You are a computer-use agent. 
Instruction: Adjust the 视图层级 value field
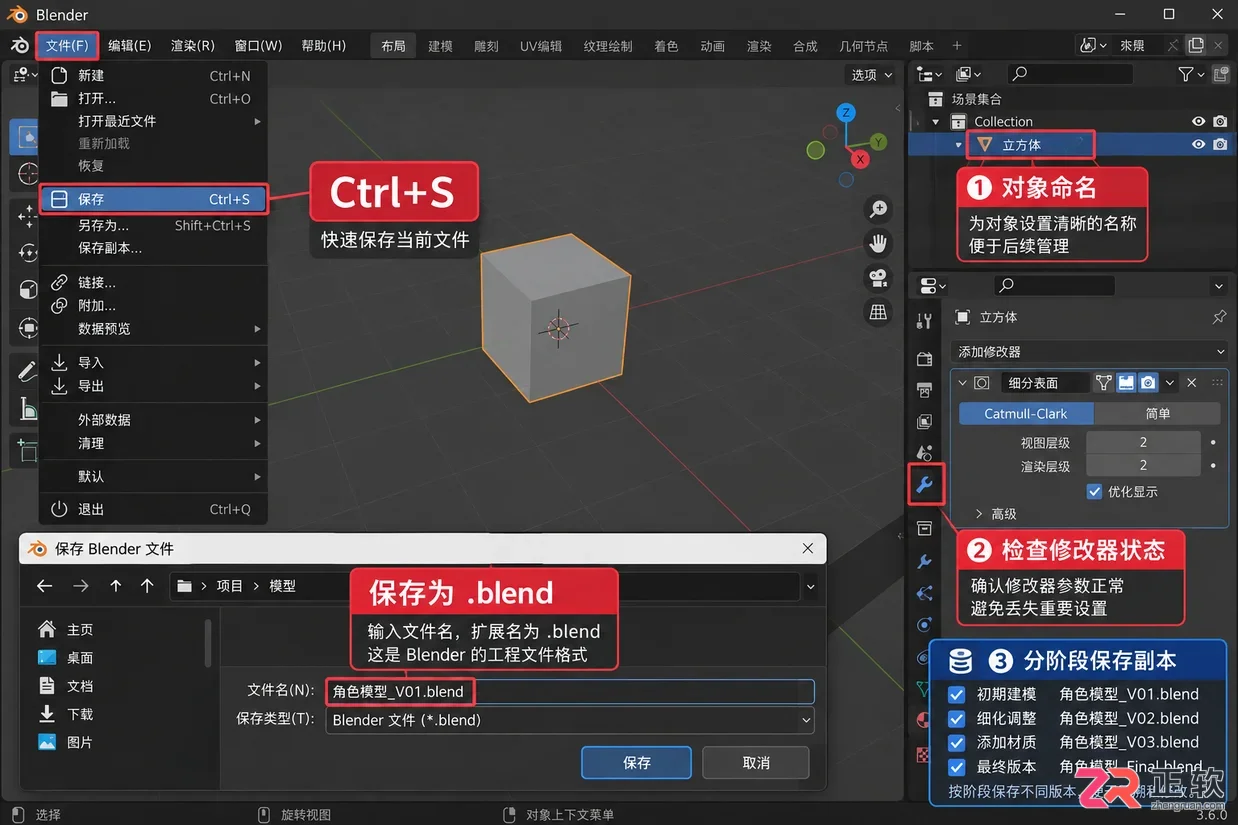[x=1143, y=442]
